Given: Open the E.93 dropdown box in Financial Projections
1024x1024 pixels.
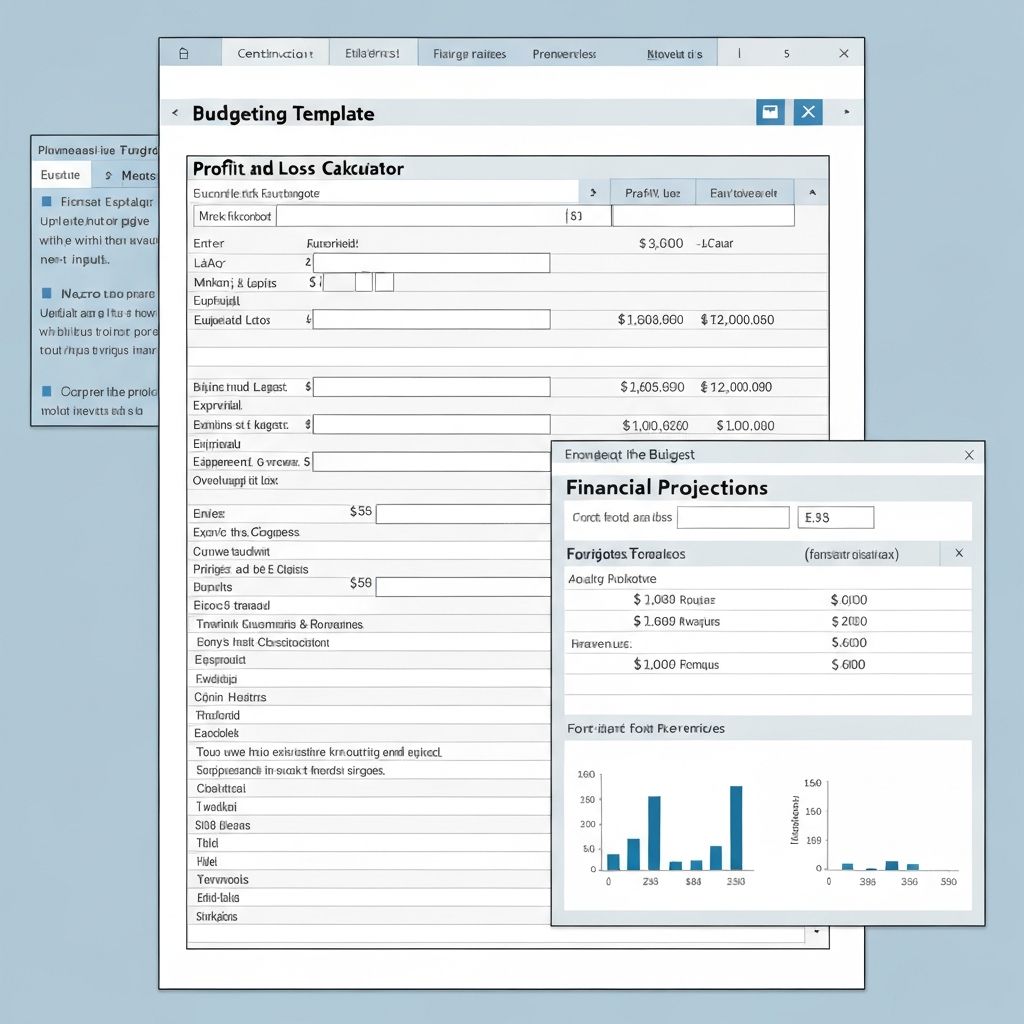Looking at the screenshot, I should (x=836, y=518).
